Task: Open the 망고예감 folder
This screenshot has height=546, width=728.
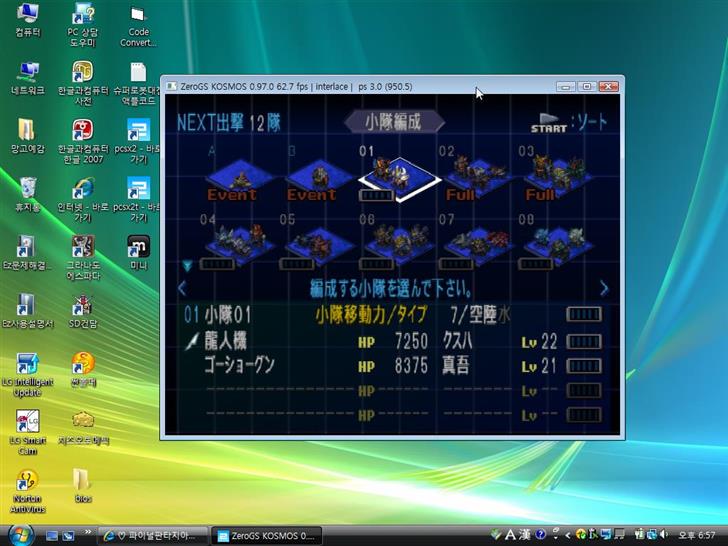Action: coord(27,136)
